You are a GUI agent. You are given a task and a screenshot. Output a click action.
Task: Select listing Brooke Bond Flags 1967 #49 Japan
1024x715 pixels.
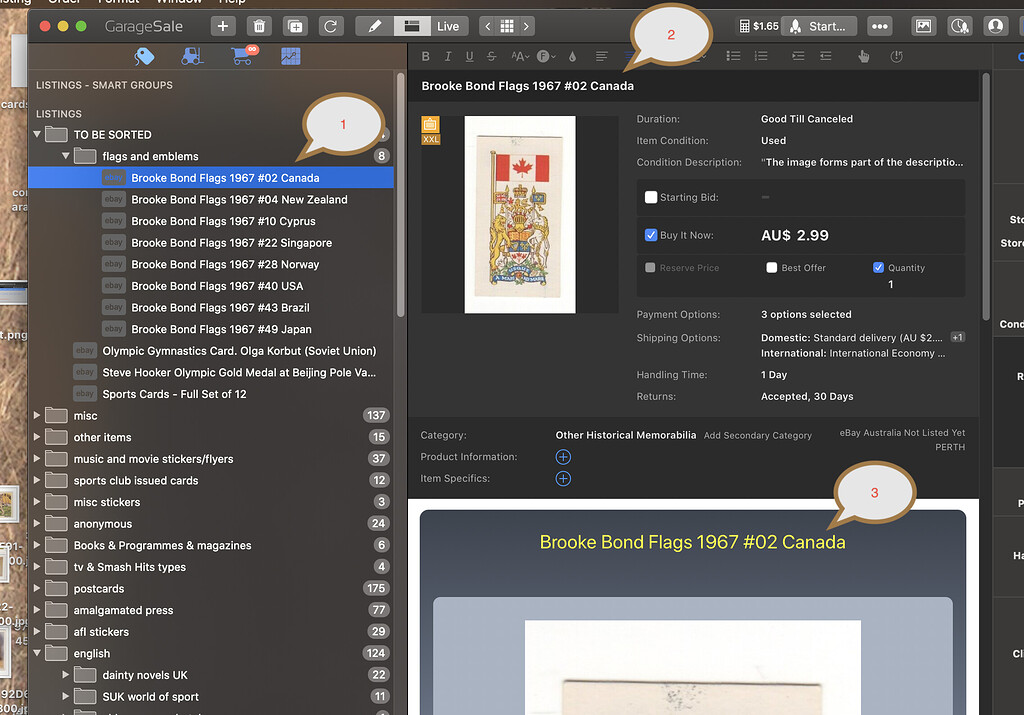click(211, 329)
